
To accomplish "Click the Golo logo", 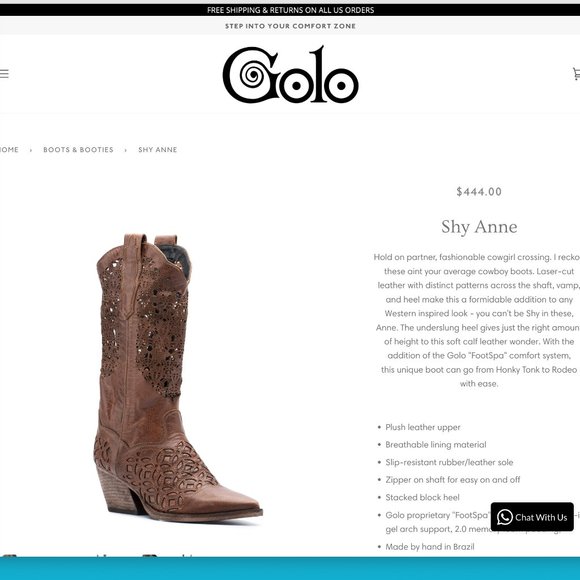I will coord(290,74).
